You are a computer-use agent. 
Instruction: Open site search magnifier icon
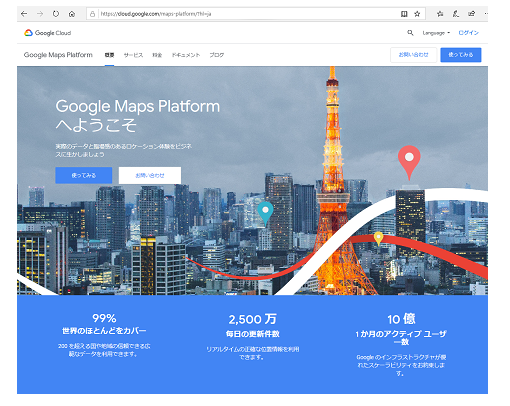point(410,33)
